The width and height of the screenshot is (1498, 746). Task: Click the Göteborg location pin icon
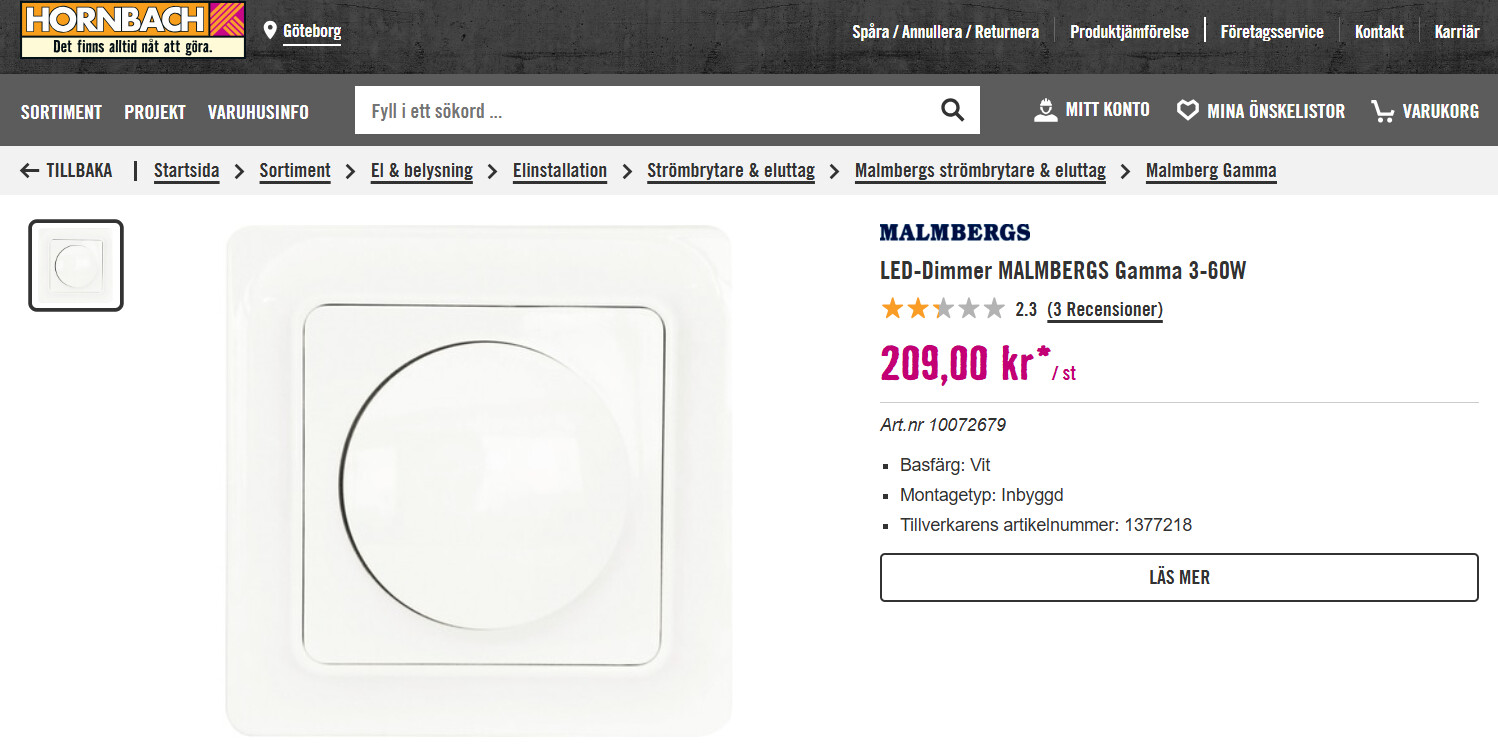coord(270,31)
